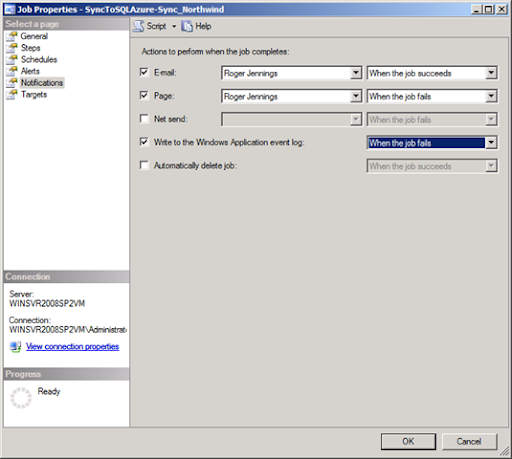The height and width of the screenshot is (459, 512).
Task: Toggle Write to Windows Application event log
Action: pos(144,142)
